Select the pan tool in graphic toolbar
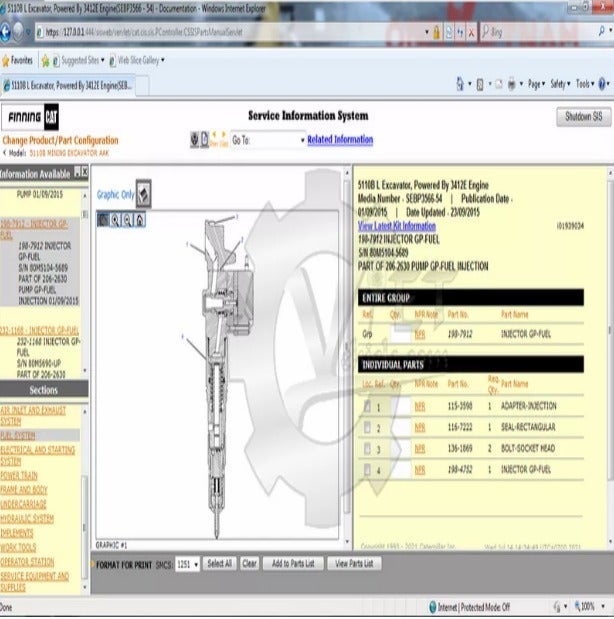This screenshot has height=619, width=614. 103,220
